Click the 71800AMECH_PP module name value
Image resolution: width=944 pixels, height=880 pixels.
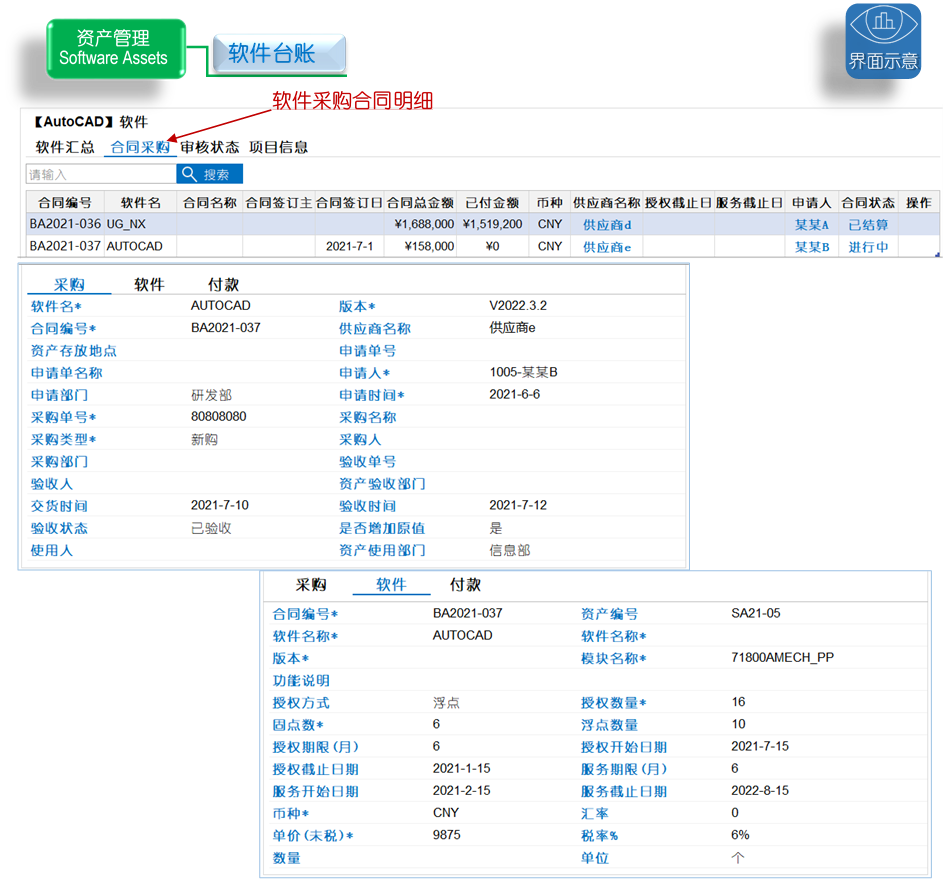pyautogui.click(x=782, y=657)
